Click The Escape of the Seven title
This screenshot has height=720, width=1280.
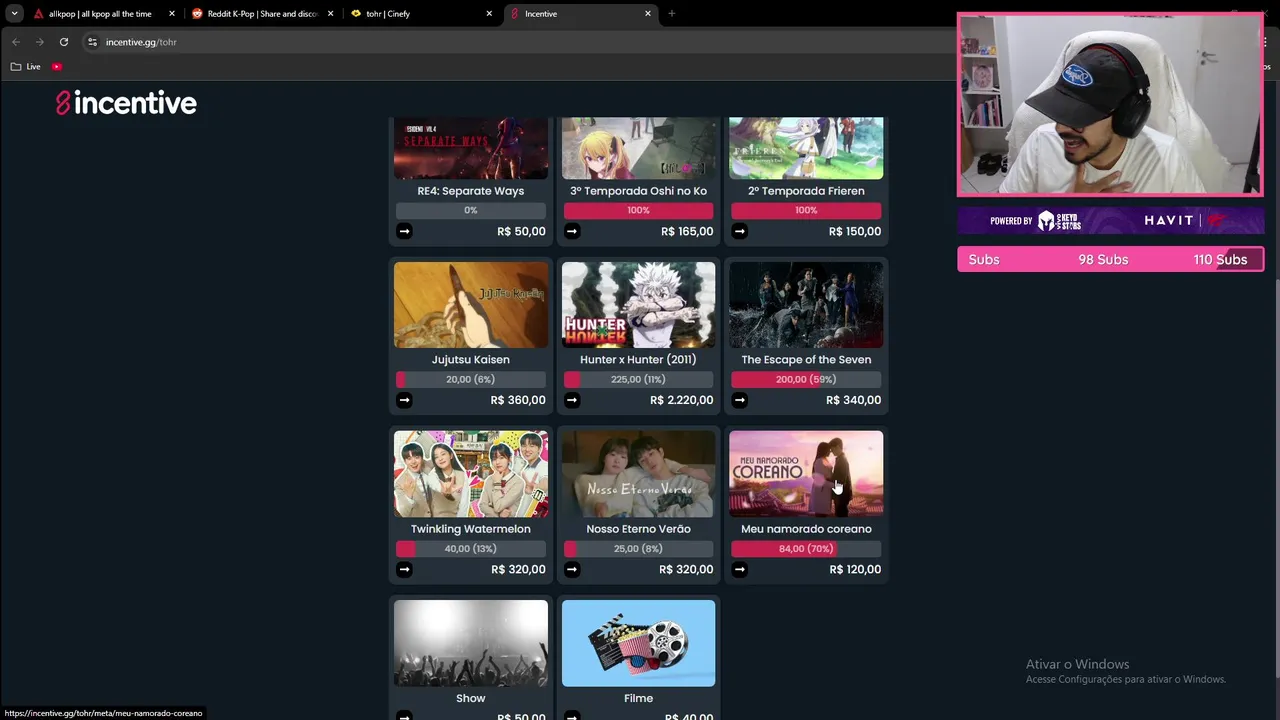[806, 360]
